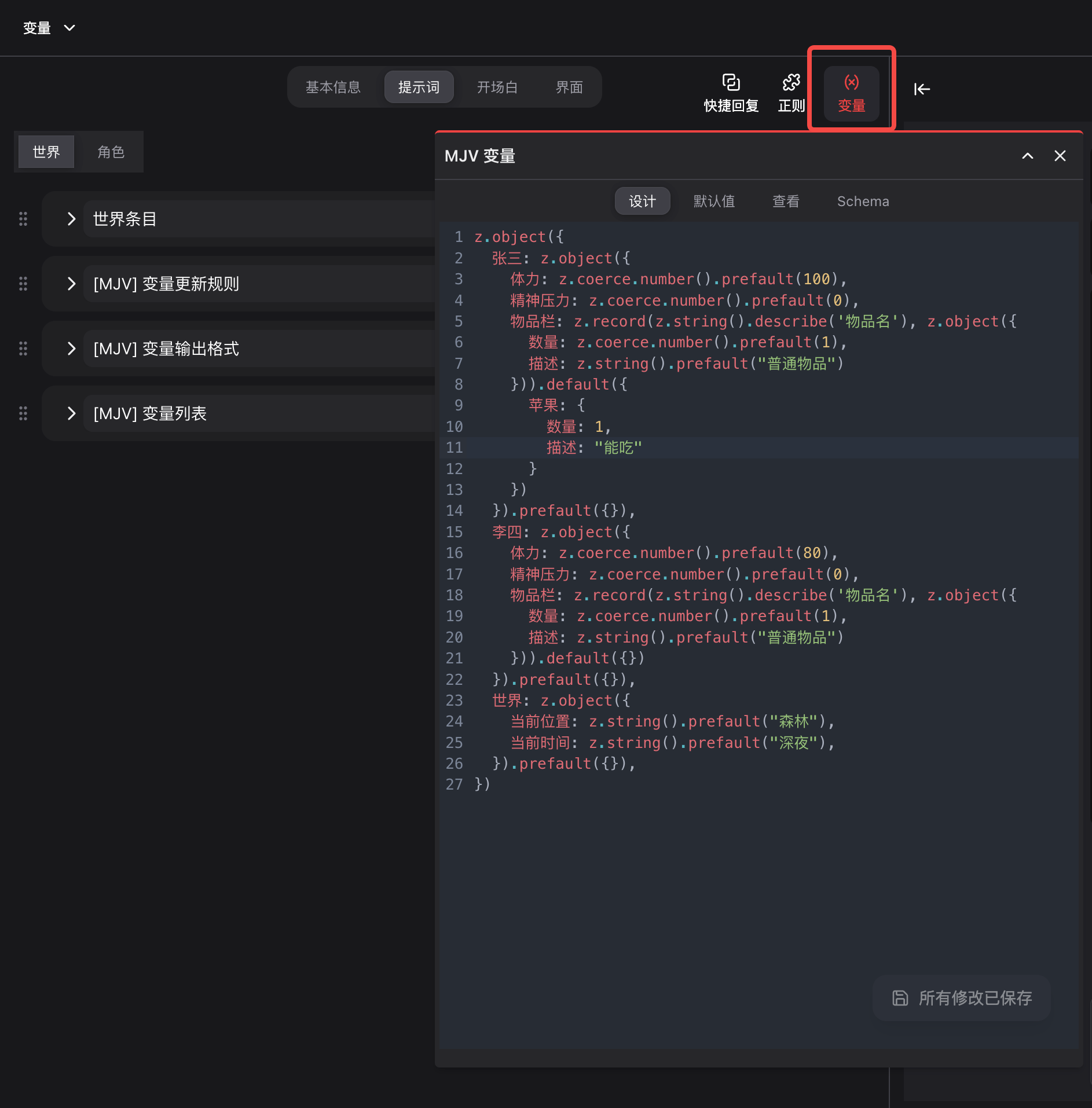Open the 快捷回复 quick reply panel
Viewport: 1092px width, 1108px height.
[x=731, y=93]
